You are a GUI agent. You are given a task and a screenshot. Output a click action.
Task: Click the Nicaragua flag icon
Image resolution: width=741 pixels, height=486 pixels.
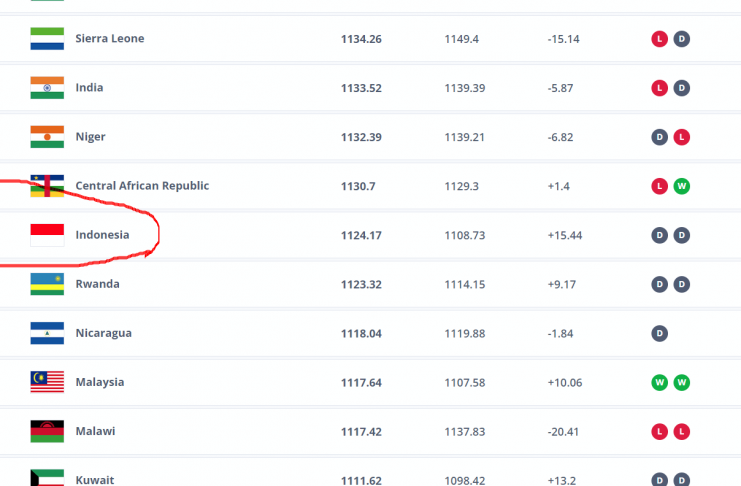click(47, 333)
